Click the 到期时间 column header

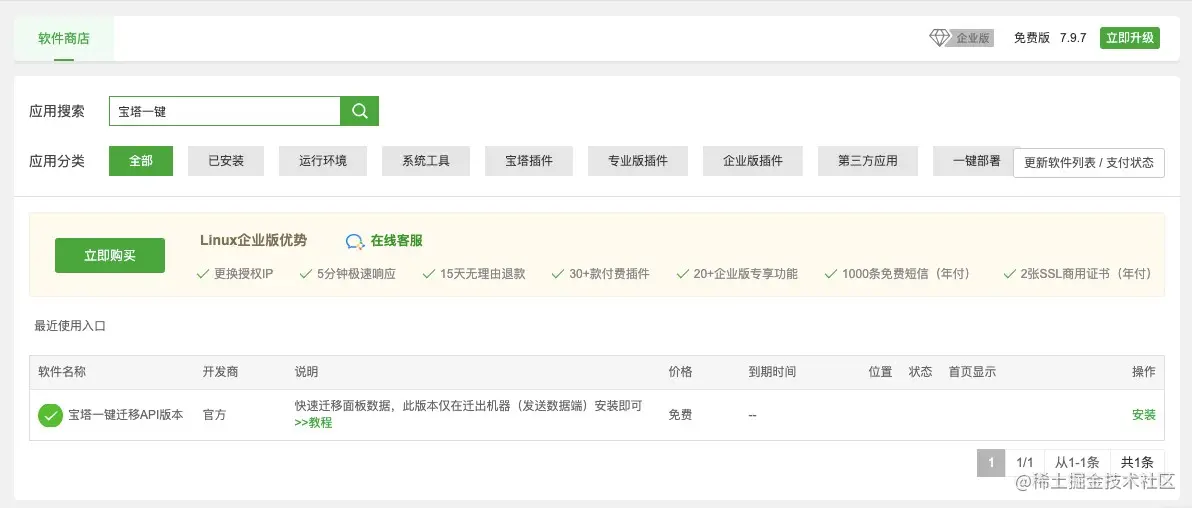(772, 372)
